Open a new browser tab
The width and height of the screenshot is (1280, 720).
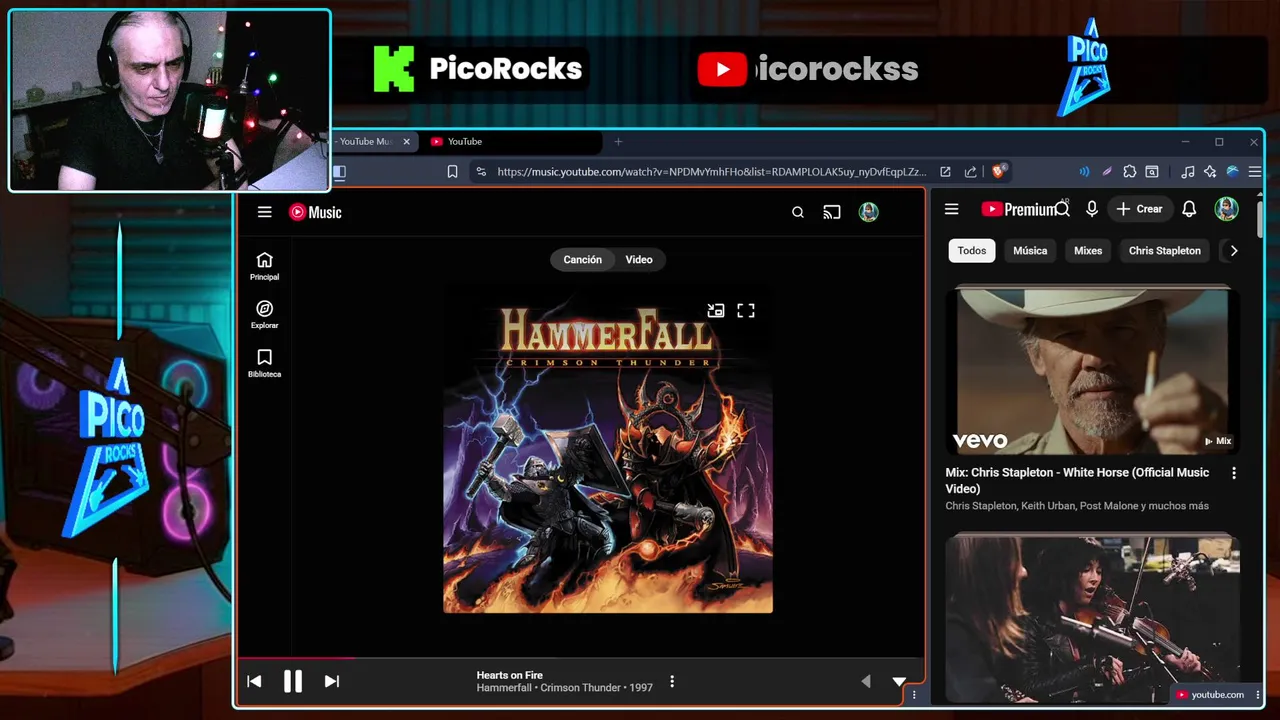click(x=618, y=142)
